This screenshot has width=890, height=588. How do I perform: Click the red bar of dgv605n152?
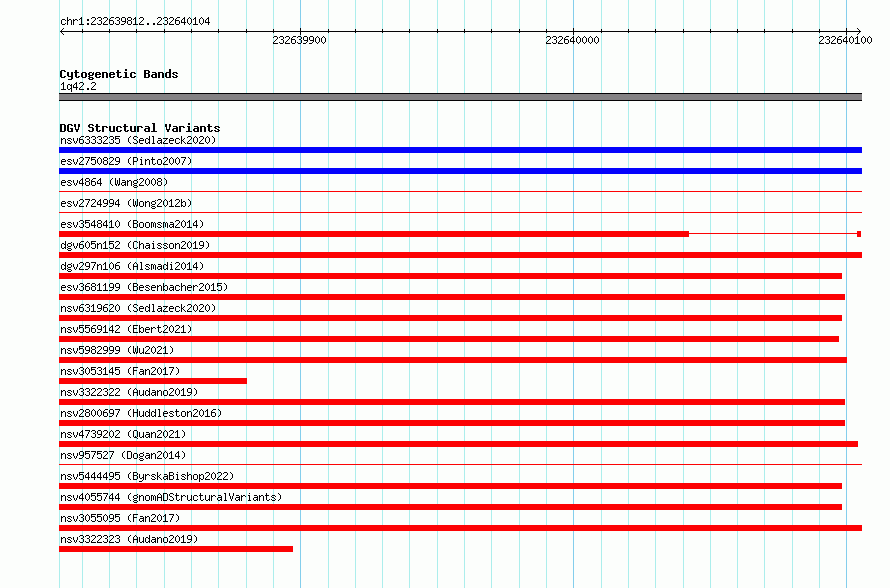pyautogui.click(x=460, y=255)
